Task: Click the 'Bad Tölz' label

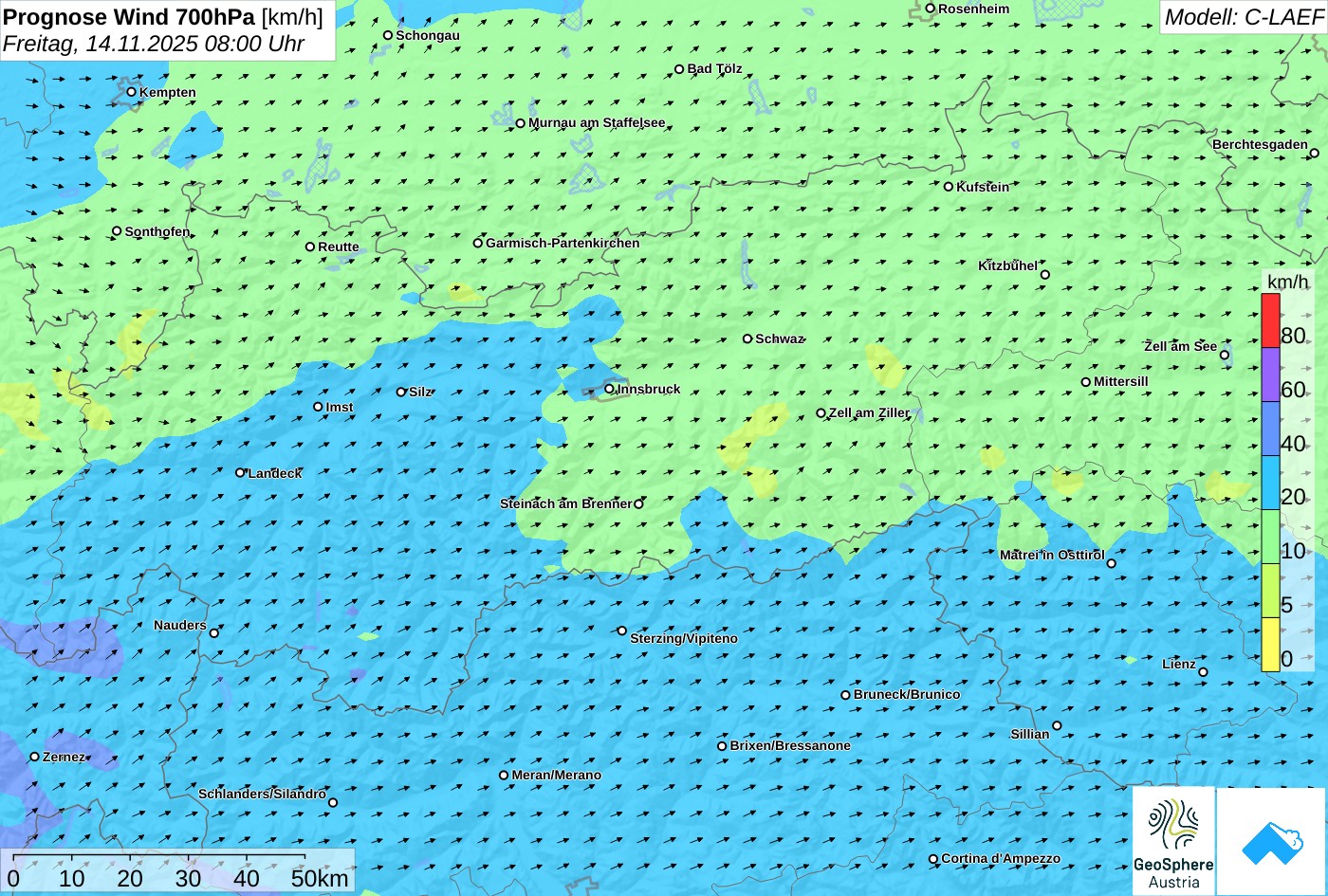Action: 714,68
